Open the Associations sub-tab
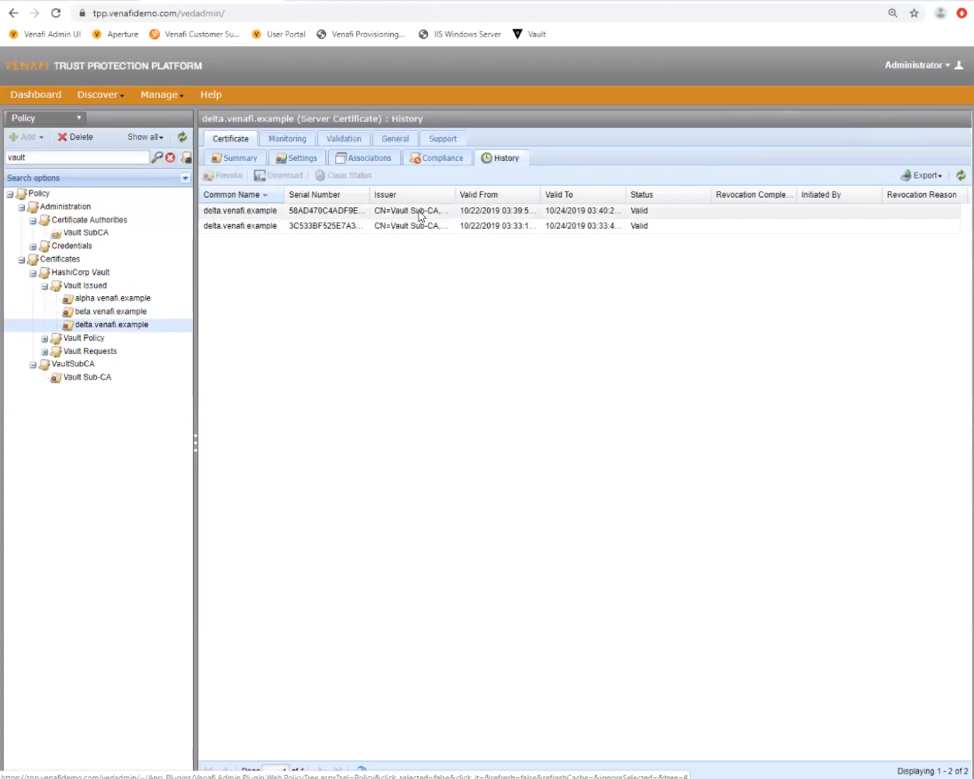Image resolution: width=974 pixels, height=779 pixels. [363, 158]
